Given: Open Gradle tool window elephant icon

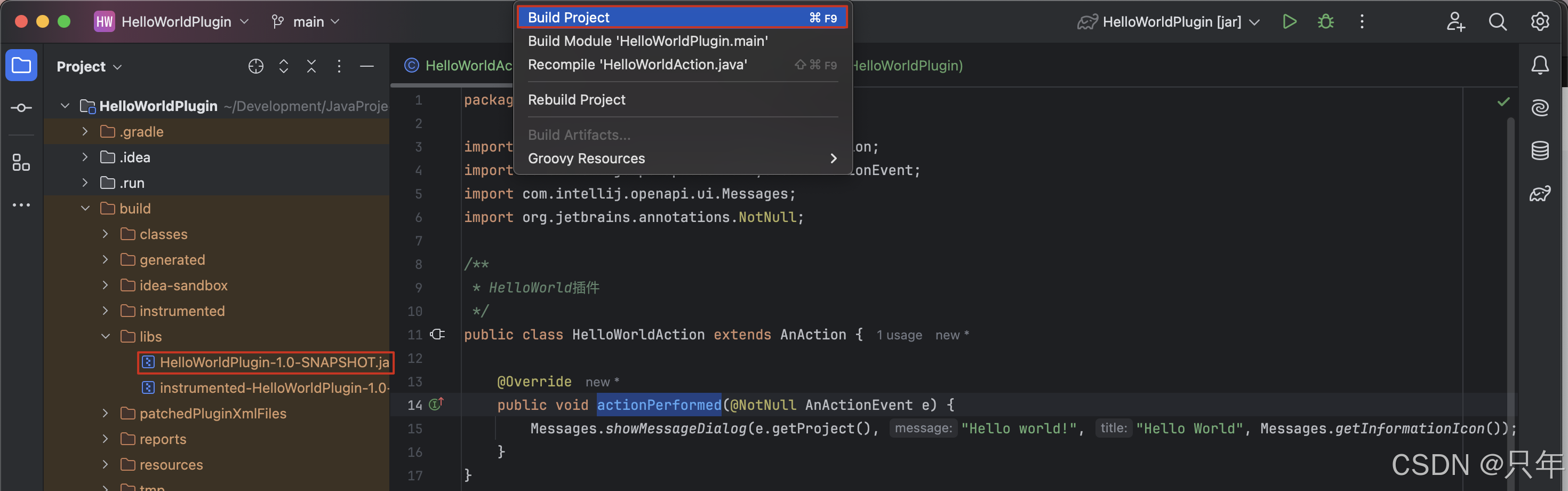Looking at the screenshot, I should (1540, 194).
